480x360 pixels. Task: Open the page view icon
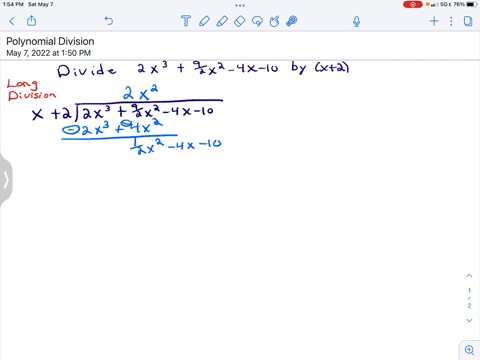tap(468, 21)
